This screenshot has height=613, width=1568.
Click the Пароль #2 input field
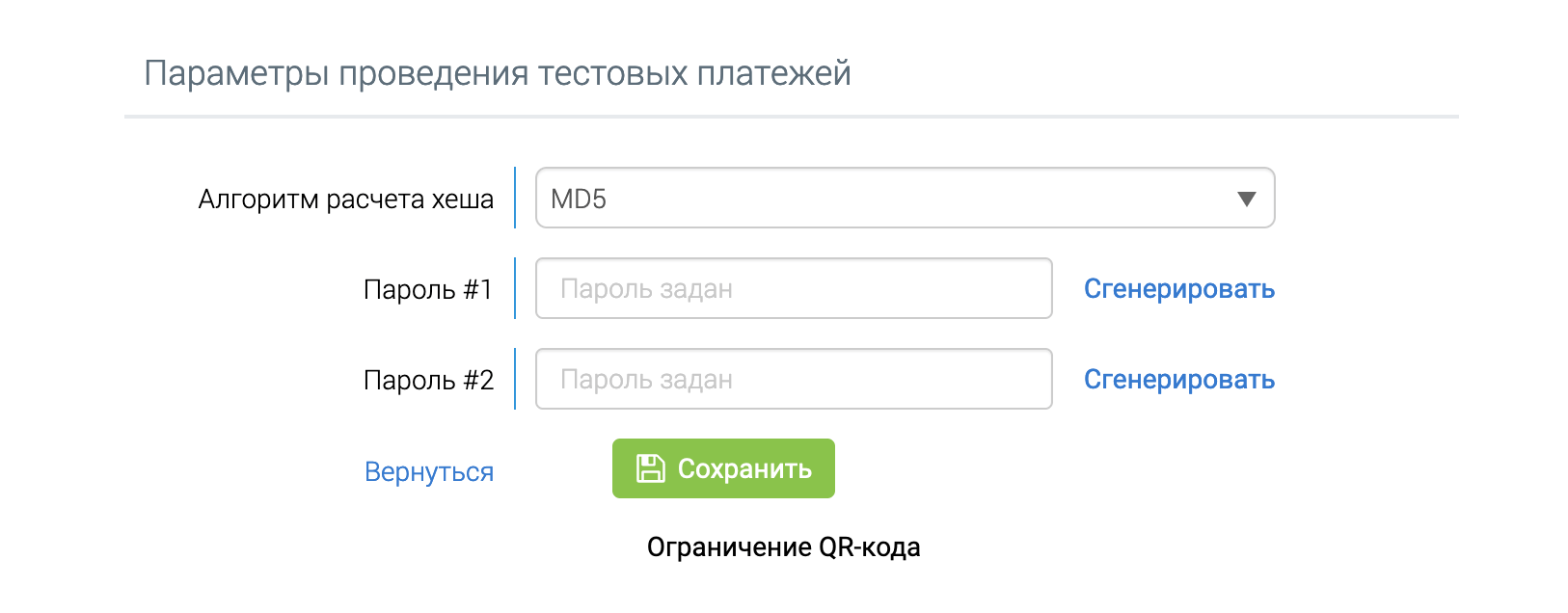click(793, 379)
